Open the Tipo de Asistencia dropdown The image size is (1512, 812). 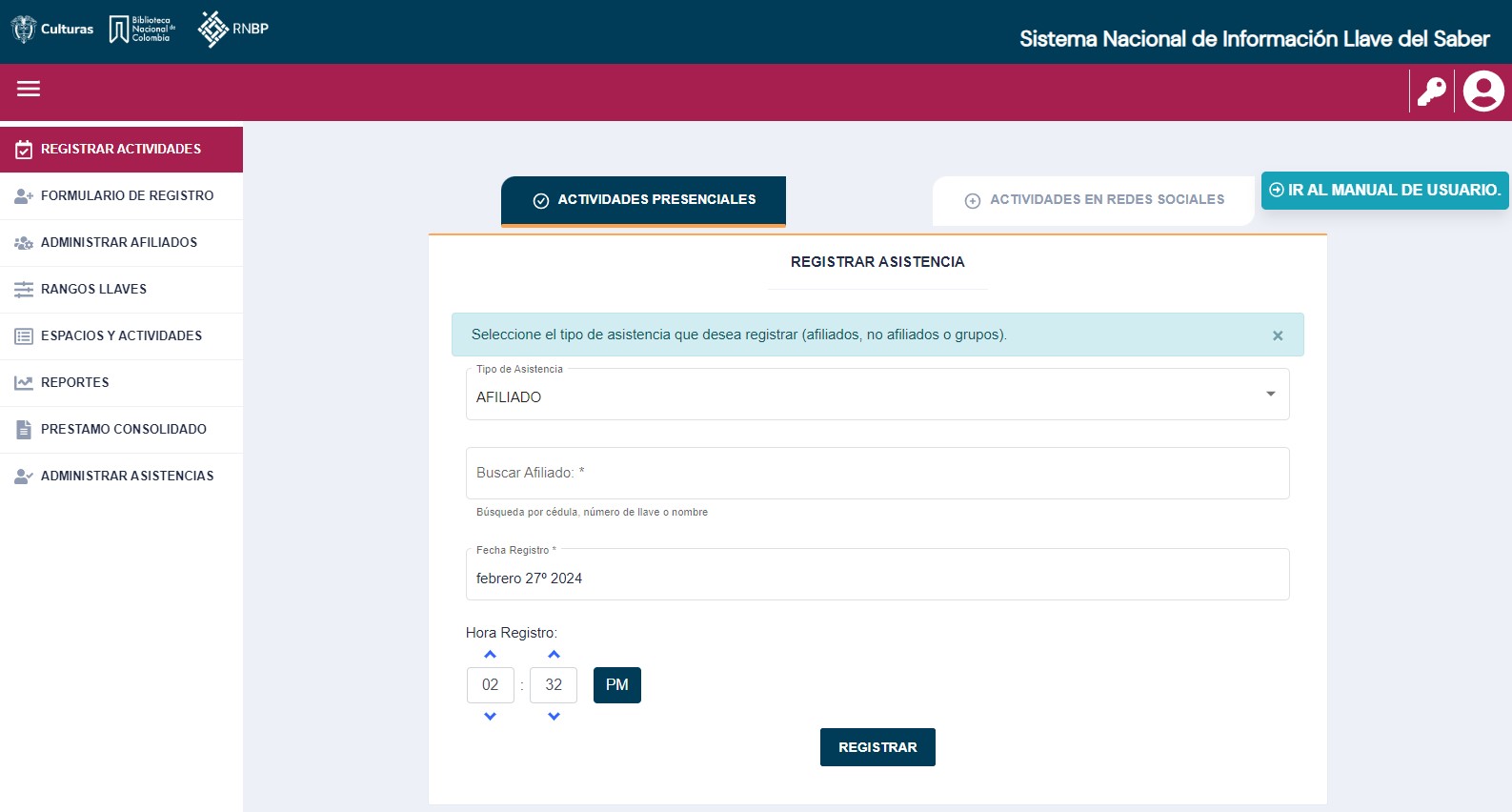coord(877,395)
